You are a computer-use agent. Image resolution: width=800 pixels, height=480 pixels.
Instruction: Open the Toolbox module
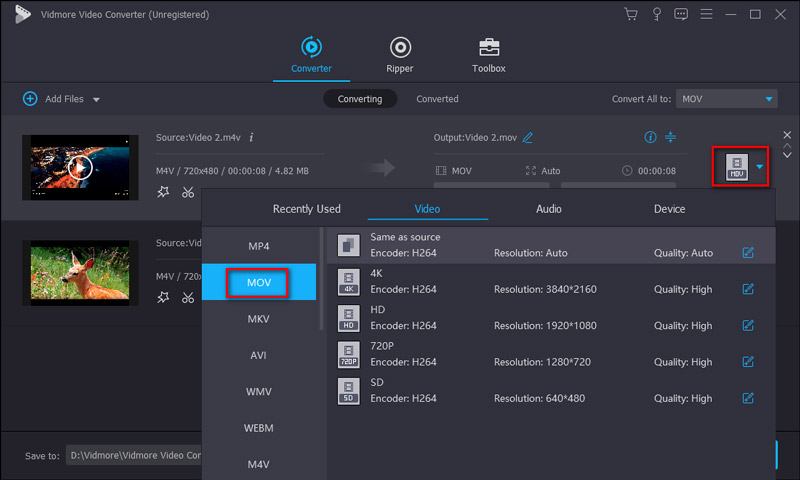(489, 54)
